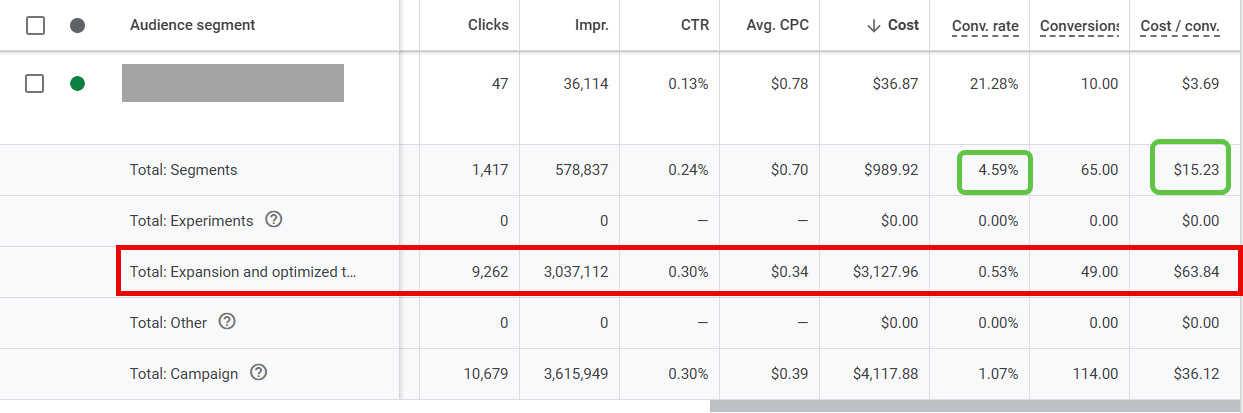Click the Cost column sort arrow
This screenshot has width=1243, height=413.
point(874,26)
